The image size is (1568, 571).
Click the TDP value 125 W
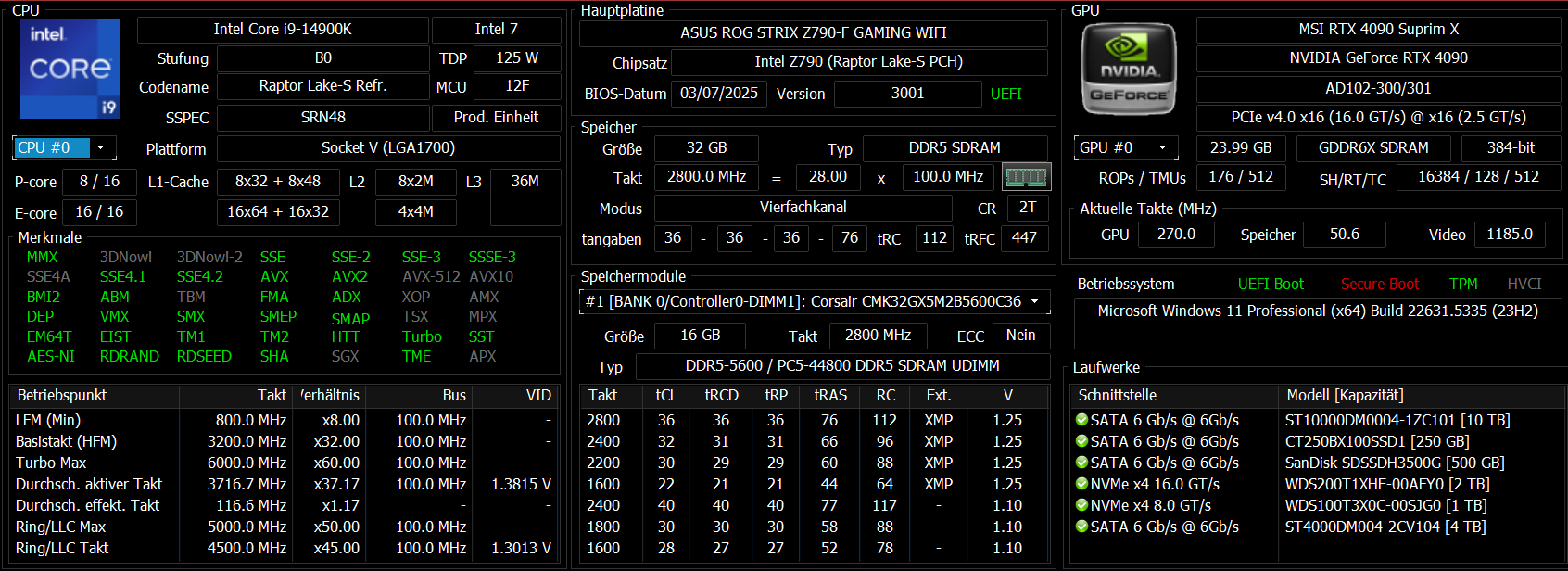(517, 57)
